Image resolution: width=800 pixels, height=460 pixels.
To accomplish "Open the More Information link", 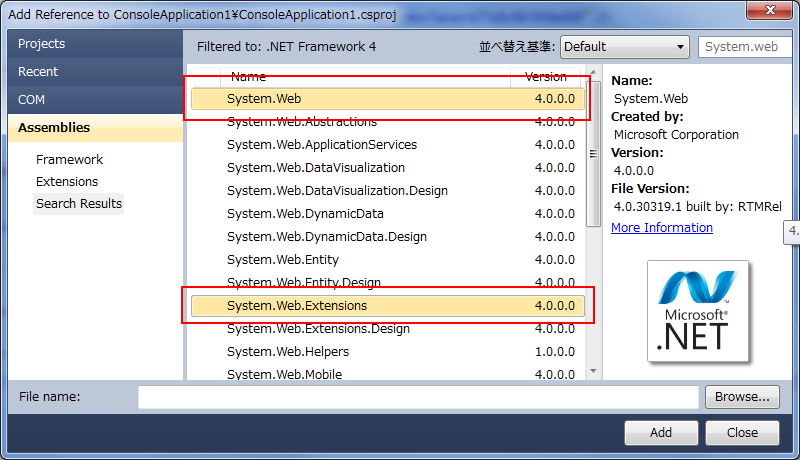I will [662, 228].
